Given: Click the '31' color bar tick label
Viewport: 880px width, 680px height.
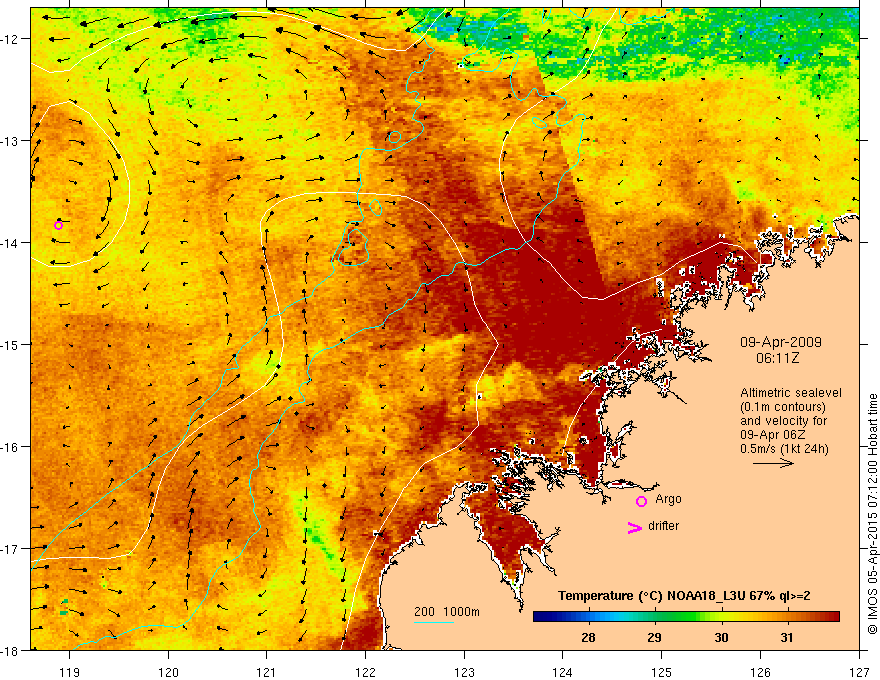Looking at the screenshot, I should 787,637.
